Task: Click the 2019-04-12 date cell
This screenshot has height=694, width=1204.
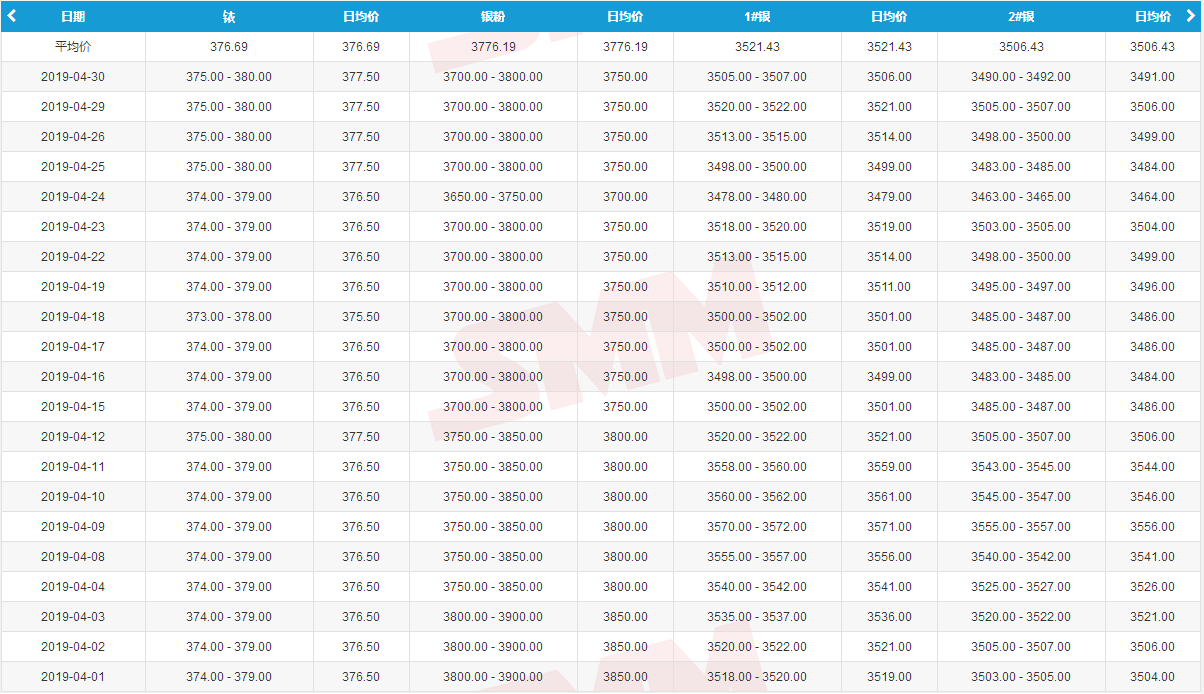Action: pos(73,437)
